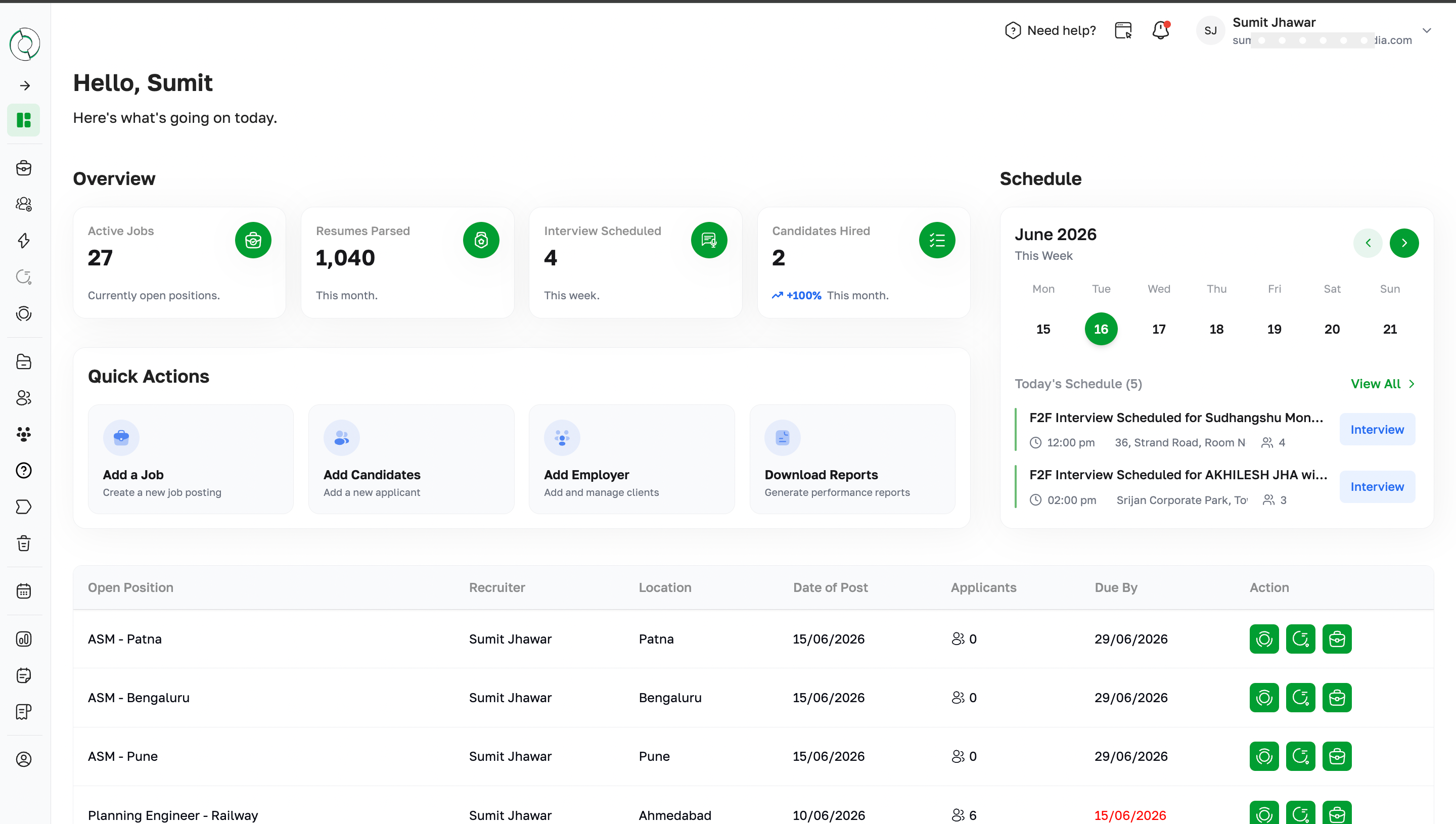Select Wednesday 17 in the calendar
The image size is (1456, 824).
pyautogui.click(x=1159, y=329)
